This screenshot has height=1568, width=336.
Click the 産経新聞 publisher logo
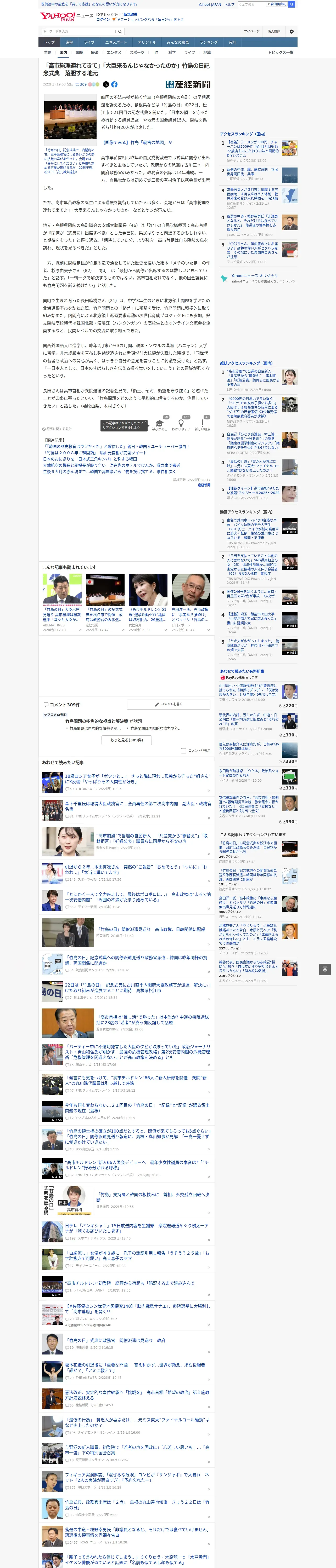188,85
